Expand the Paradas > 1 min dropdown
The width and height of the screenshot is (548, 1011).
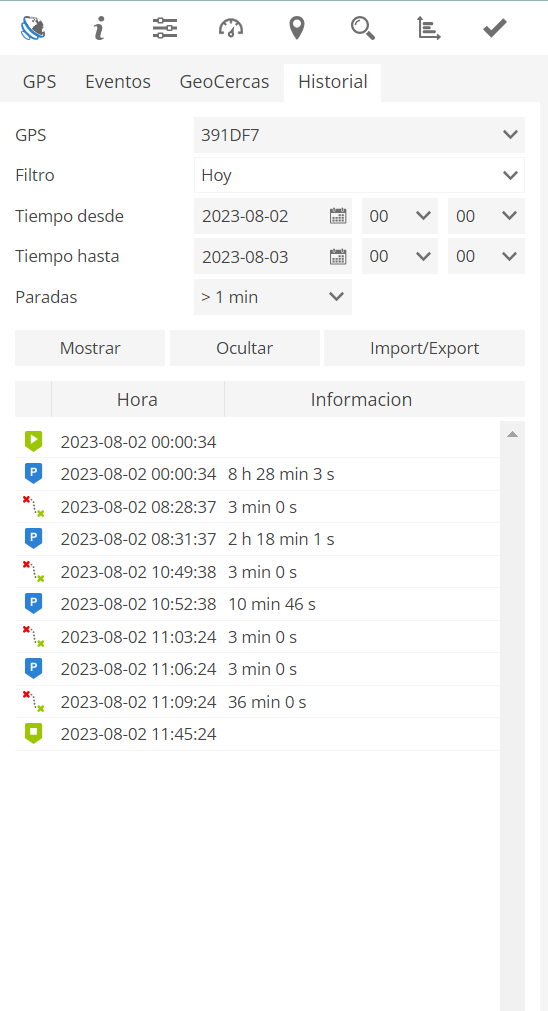point(273,297)
